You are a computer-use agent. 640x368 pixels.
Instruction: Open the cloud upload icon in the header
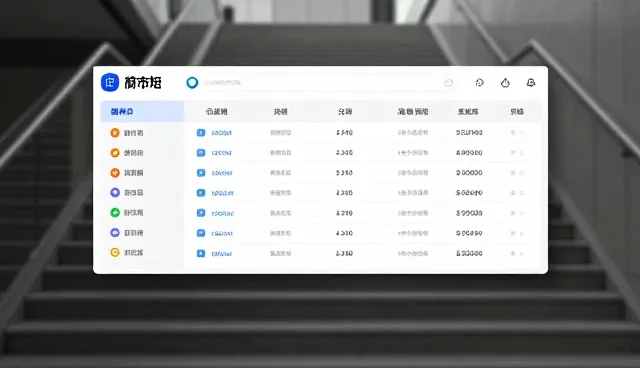pyautogui.click(x=505, y=82)
